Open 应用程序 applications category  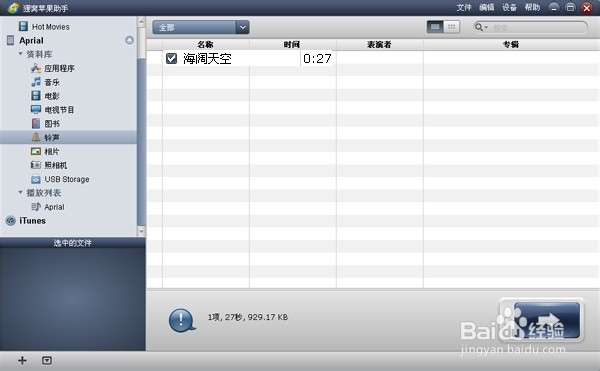59,68
